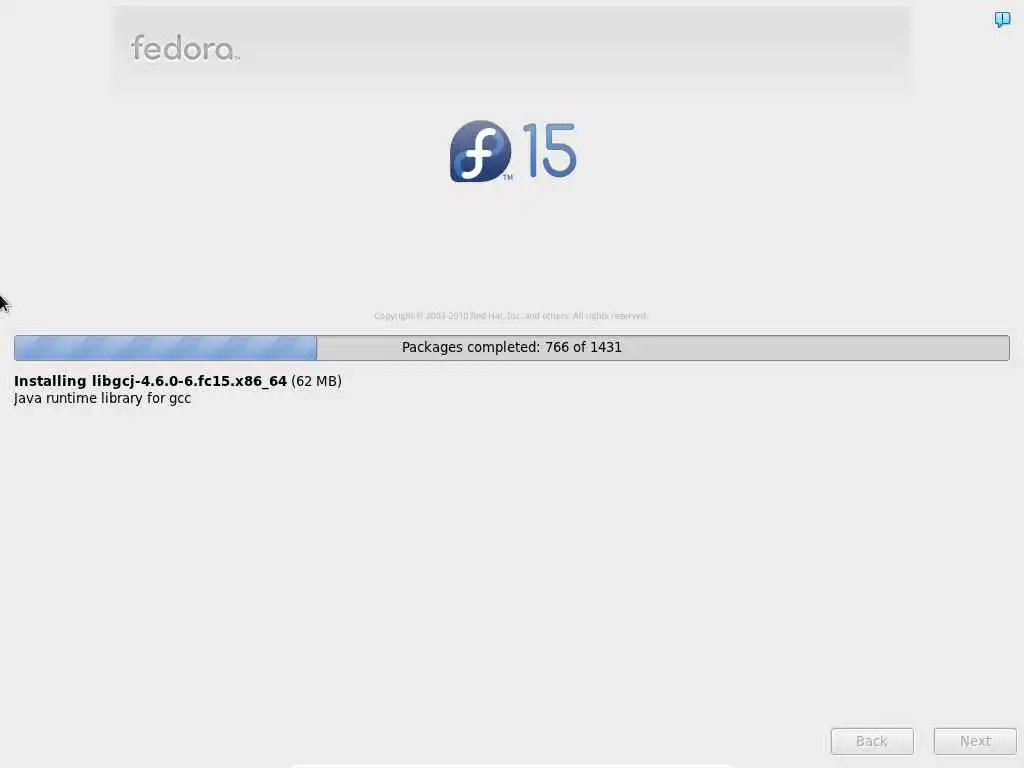
Task: Open the blue speech-bubble release notes icon
Action: click(x=1002, y=19)
